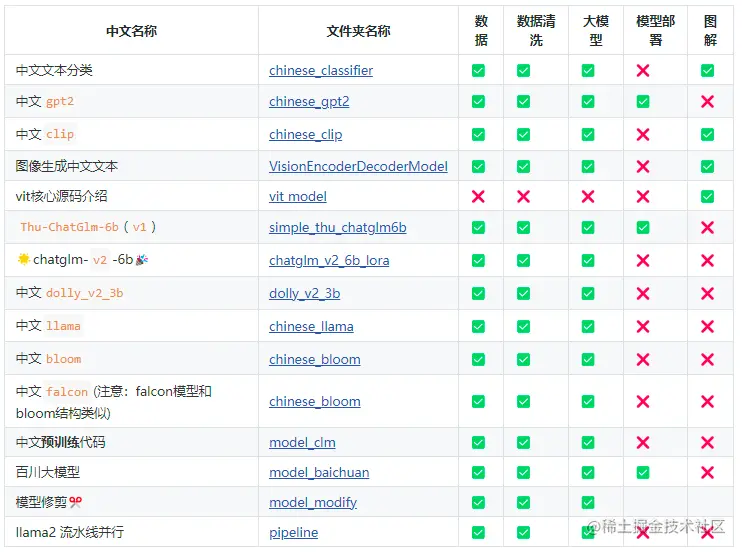The image size is (742, 552).
Task: Click 数据清洗 cross mark in vit核心源码介绍 row
Action: [523, 196]
